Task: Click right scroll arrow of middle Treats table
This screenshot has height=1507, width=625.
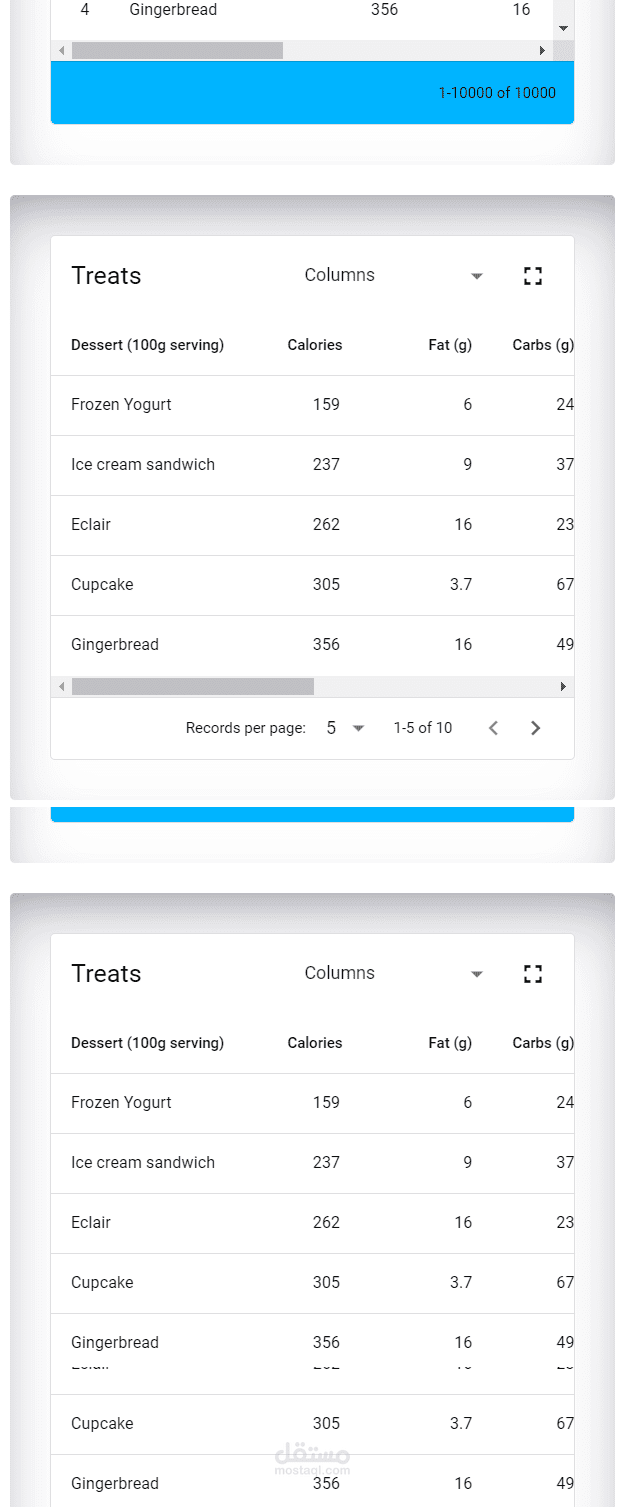Action: coord(563,687)
